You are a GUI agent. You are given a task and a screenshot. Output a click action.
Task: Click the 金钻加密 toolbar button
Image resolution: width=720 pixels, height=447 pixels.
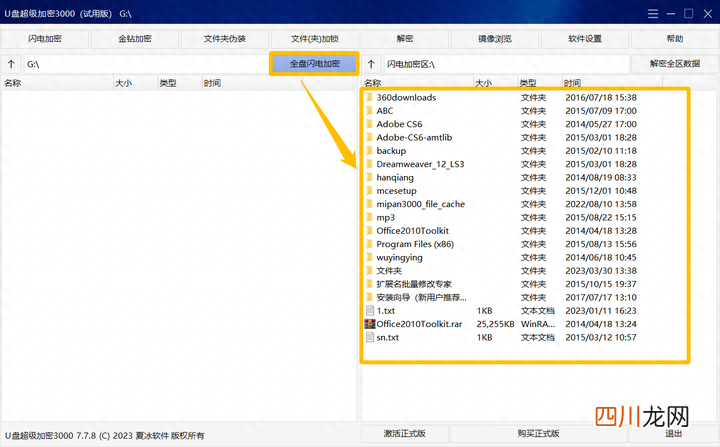click(135, 39)
